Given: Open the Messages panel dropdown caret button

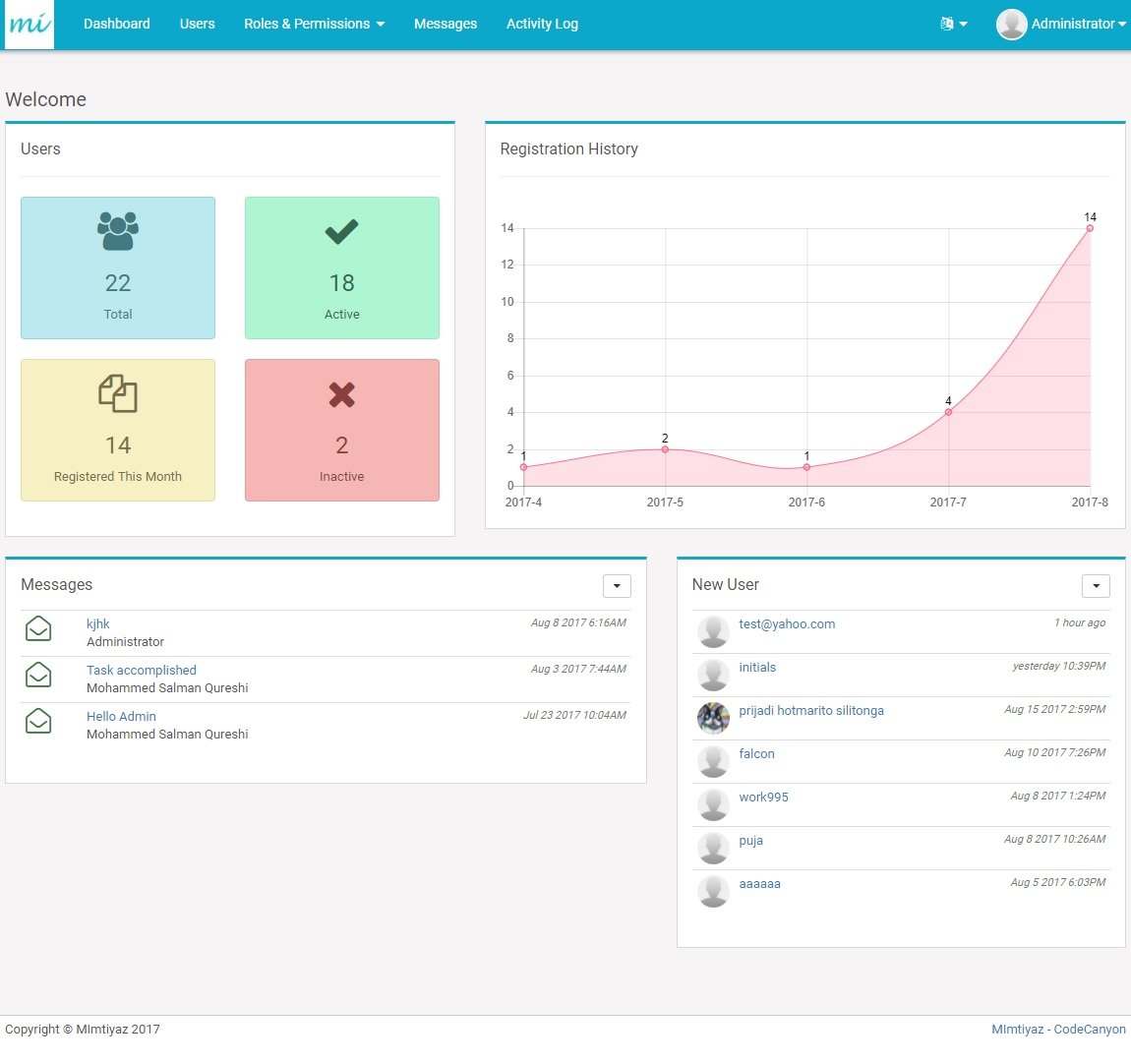Looking at the screenshot, I should 617,586.
